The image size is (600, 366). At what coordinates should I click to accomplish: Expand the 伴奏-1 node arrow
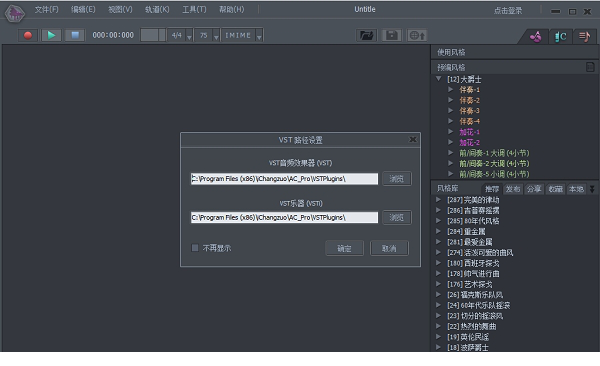(x=450, y=89)
